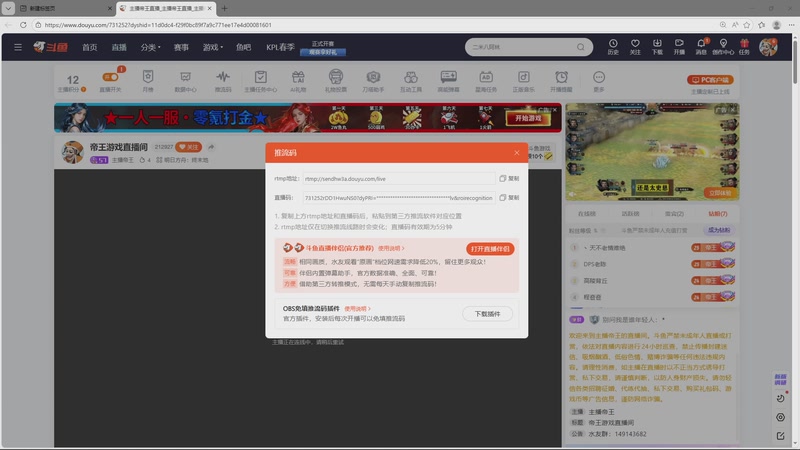
Task: Open 消息 bell notifications
Action: tap(702, 47)
